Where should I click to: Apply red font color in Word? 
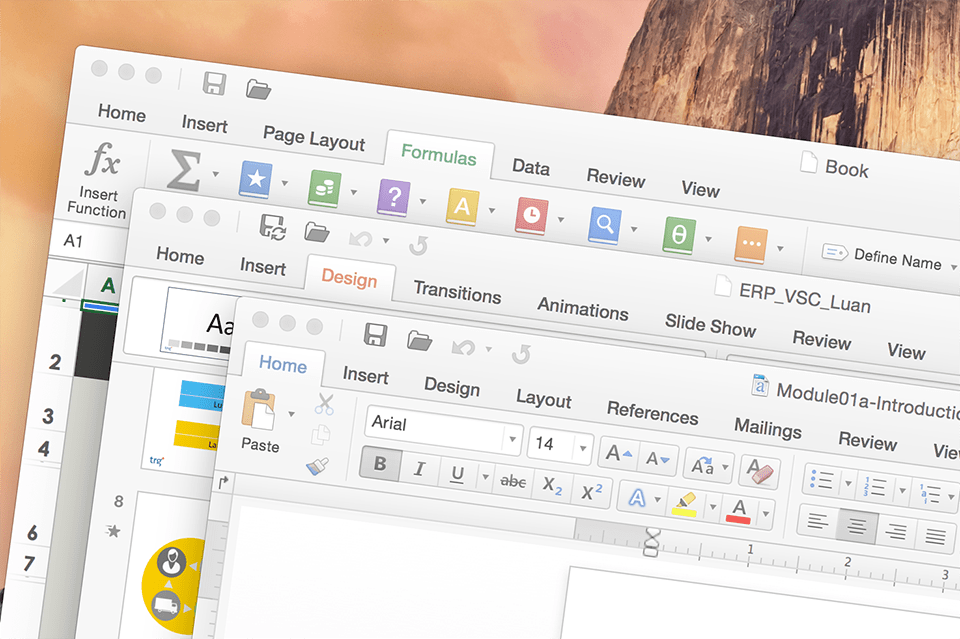[x=738, y=511]
